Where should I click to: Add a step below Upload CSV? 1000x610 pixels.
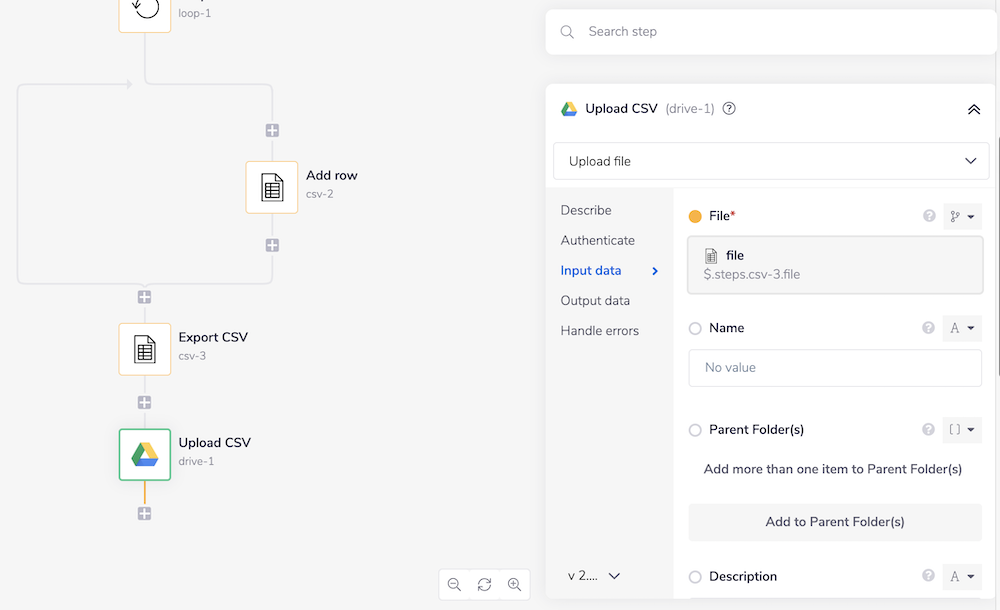pyautogui.click(x=145, y=513)
